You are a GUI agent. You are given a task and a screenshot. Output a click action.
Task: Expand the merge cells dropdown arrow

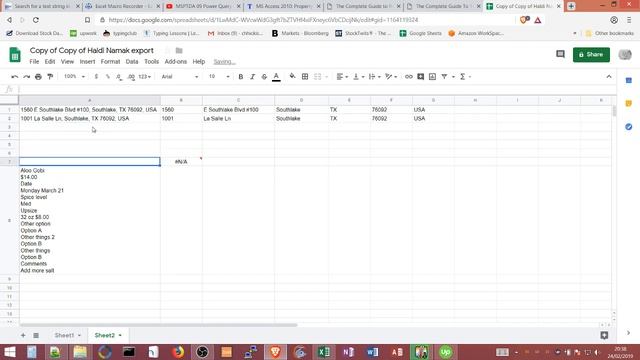point(327,77)
